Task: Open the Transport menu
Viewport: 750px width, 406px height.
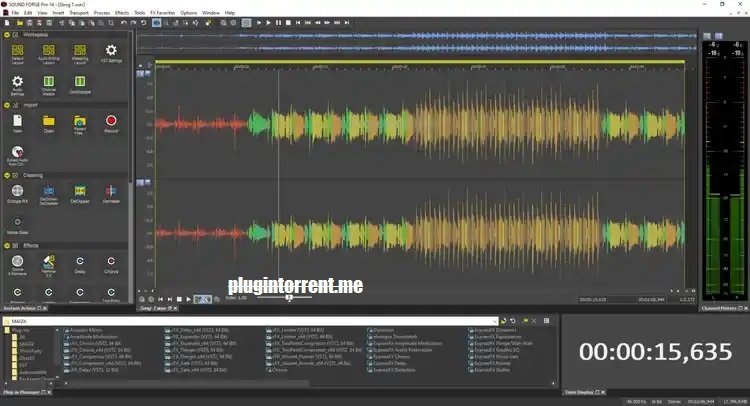Action: tap(79, 13)
